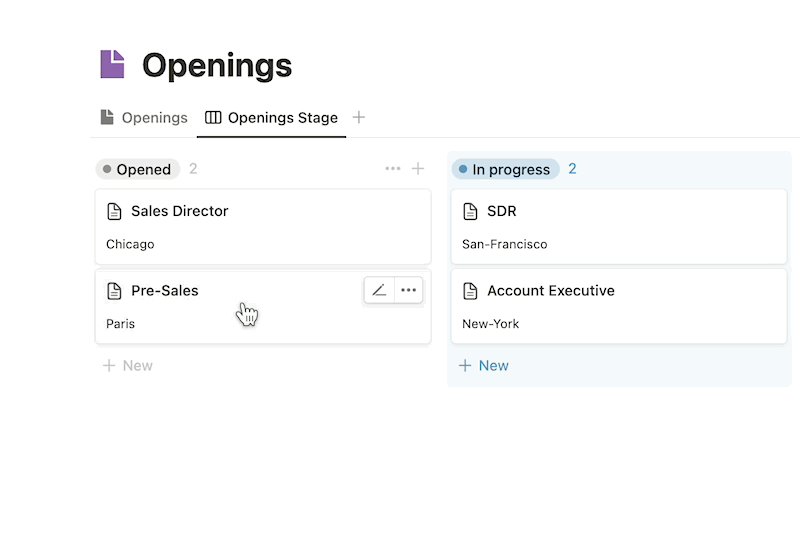Click the purple Openings page icon

[112, 64]
